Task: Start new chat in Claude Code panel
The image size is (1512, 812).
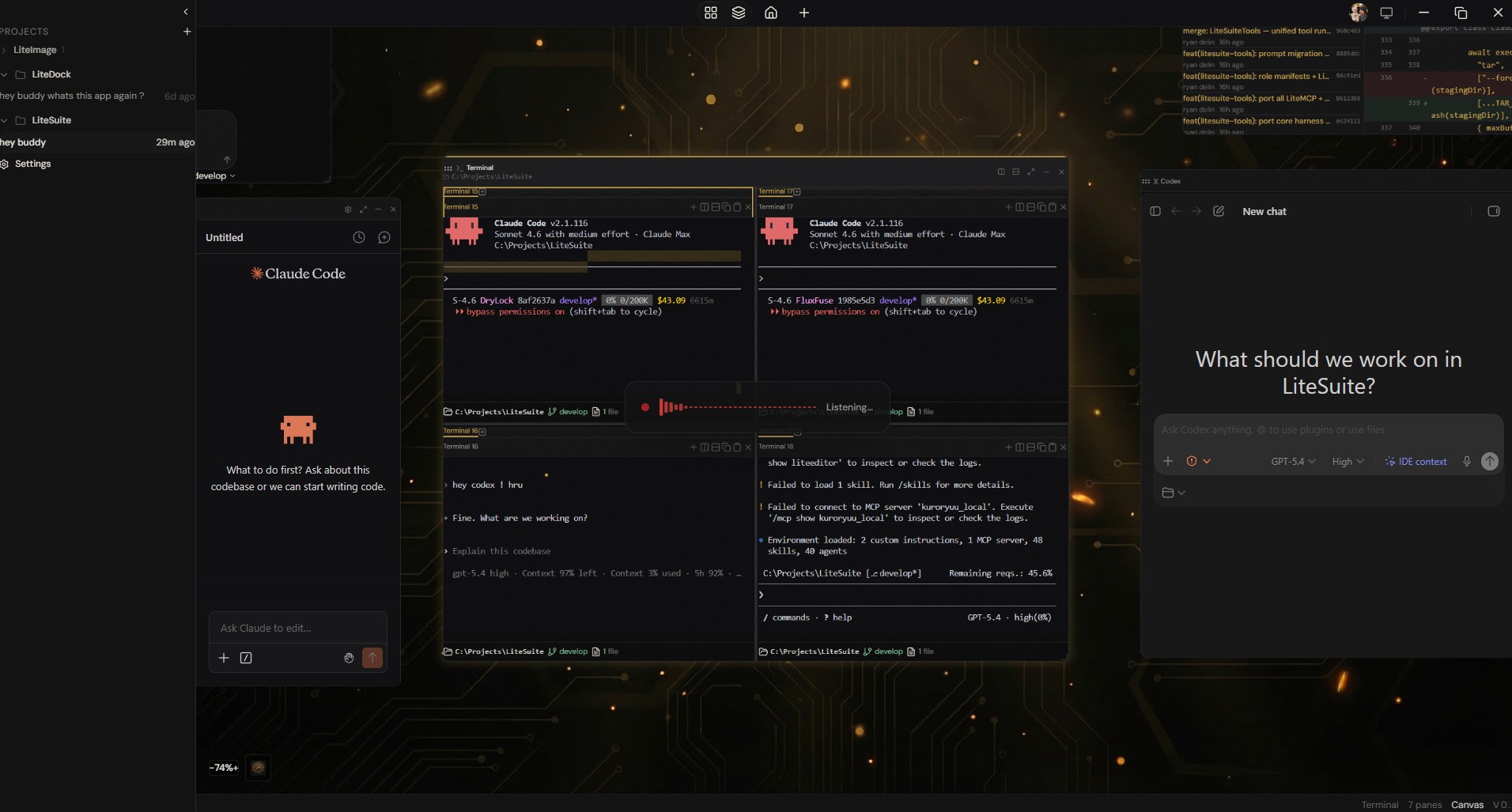Action: (384, 237)
